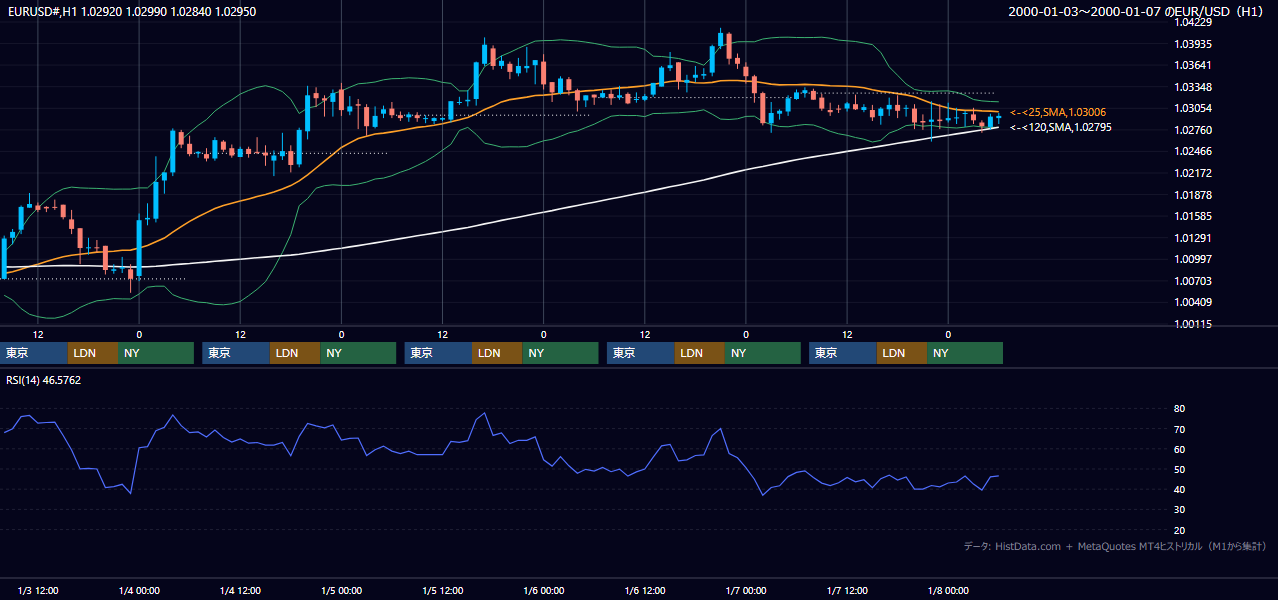Click the white 120 SMA 1.02795 label
This screenshot has height=600, width=1278.
1060,127
